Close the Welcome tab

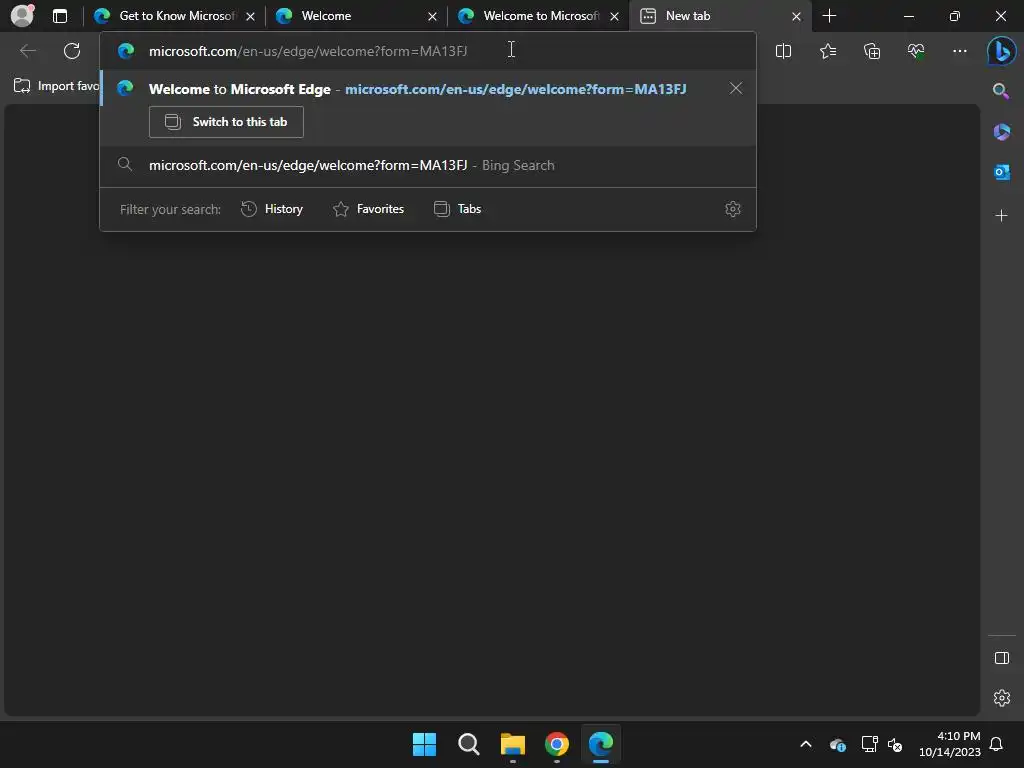click(x=432, y=16)
